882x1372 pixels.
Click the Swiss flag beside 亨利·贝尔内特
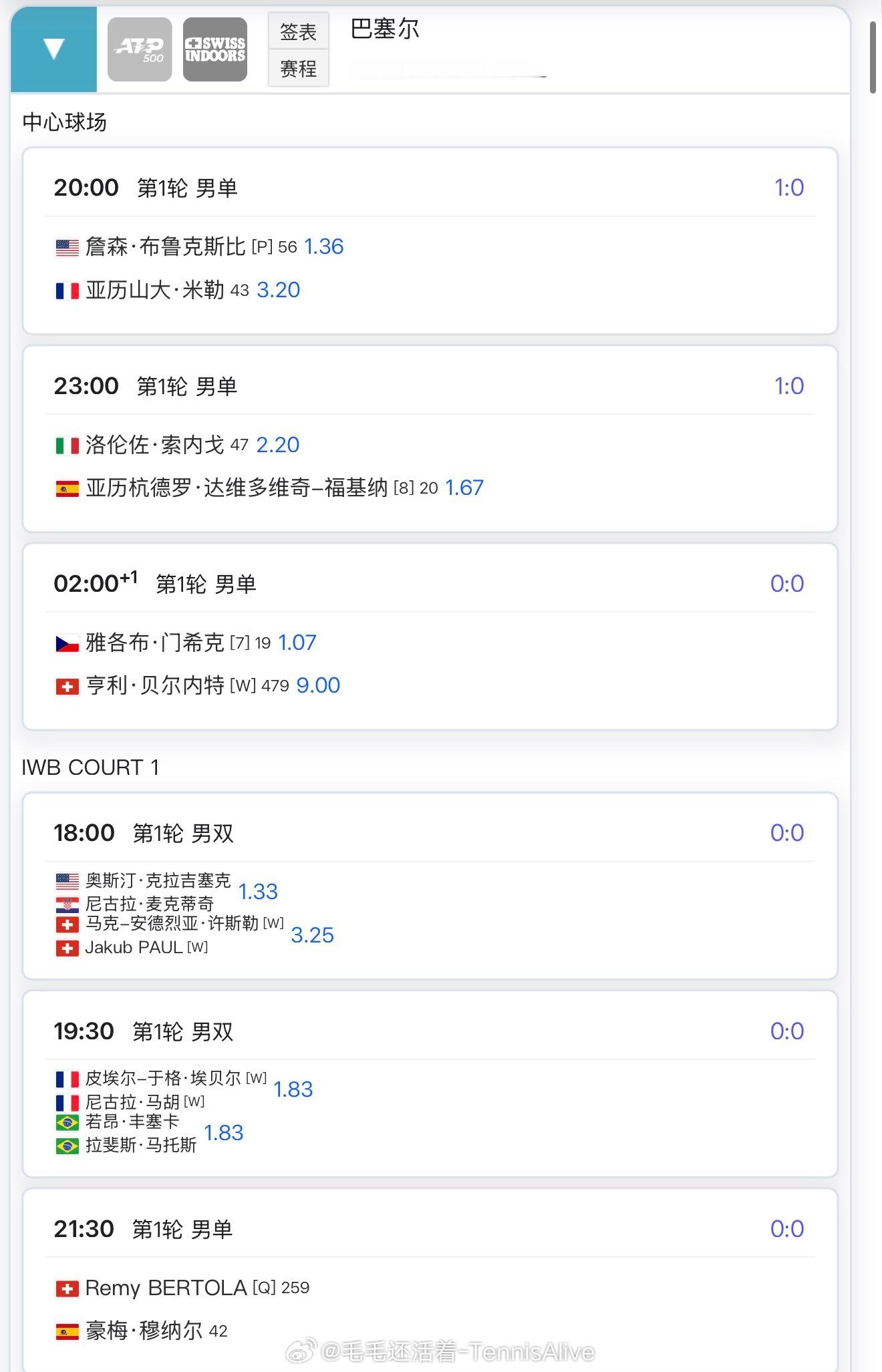pos(67,686)
